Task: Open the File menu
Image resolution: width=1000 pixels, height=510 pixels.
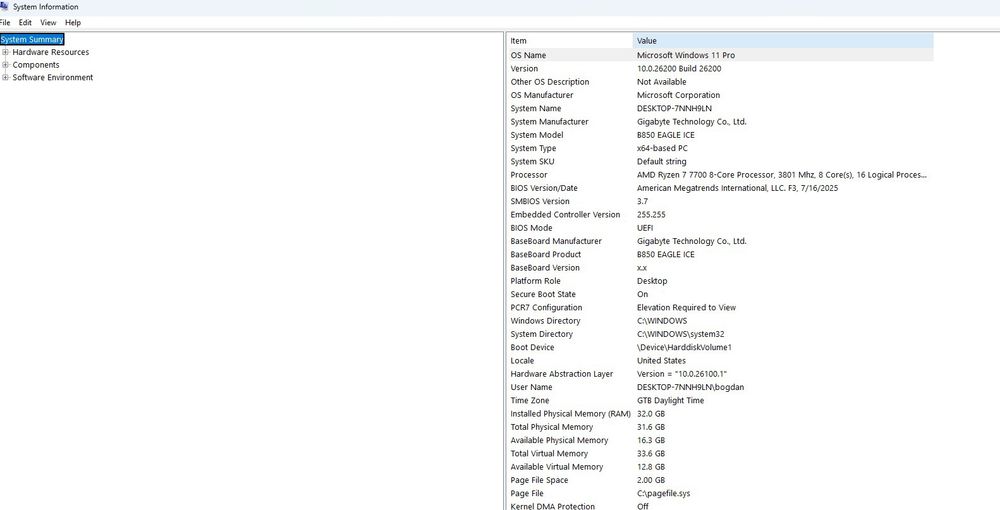Action: click(4, 22)
